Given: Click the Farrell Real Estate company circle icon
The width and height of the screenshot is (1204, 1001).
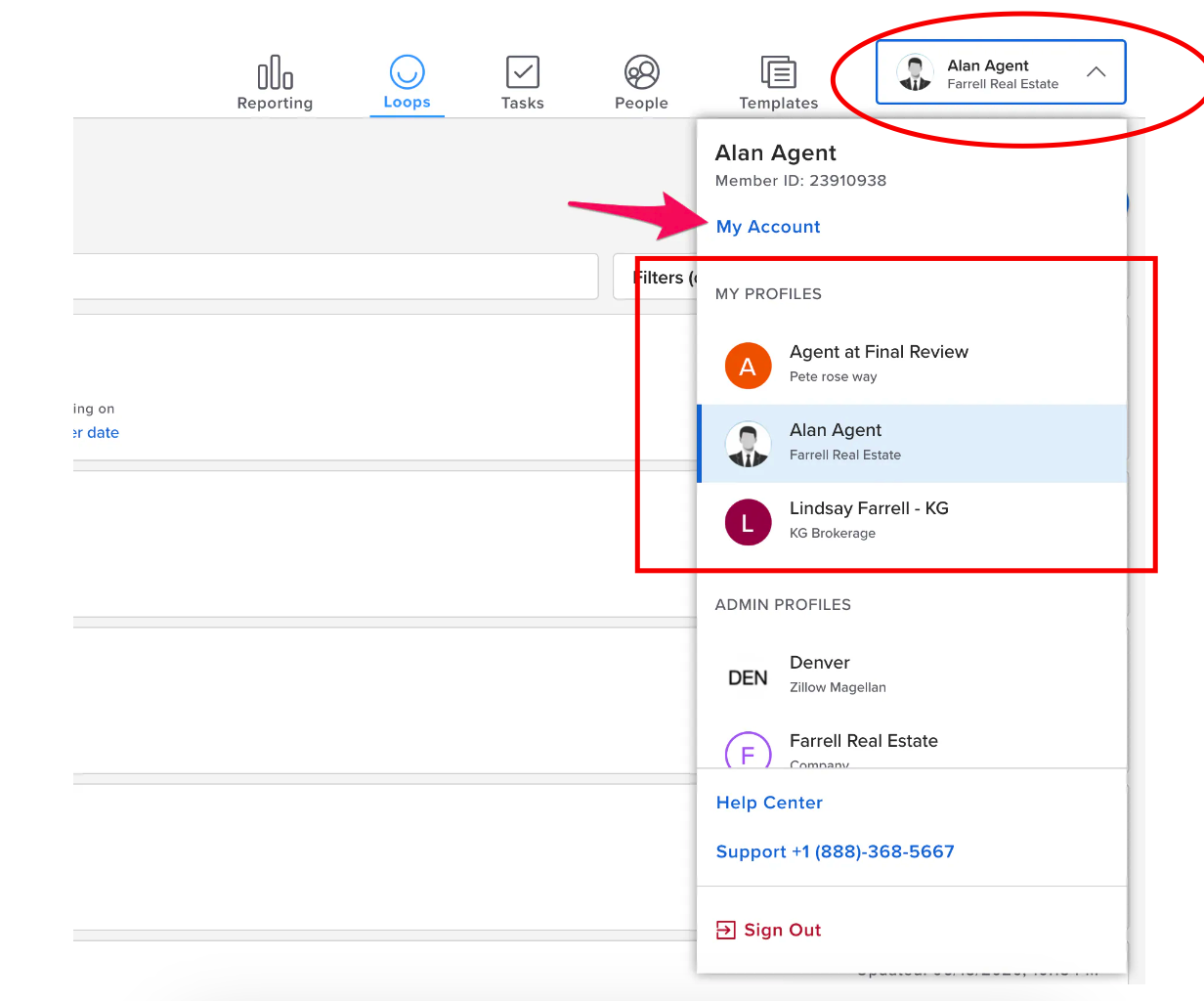Looking at the screenshot, I should [x=748, y=753].
